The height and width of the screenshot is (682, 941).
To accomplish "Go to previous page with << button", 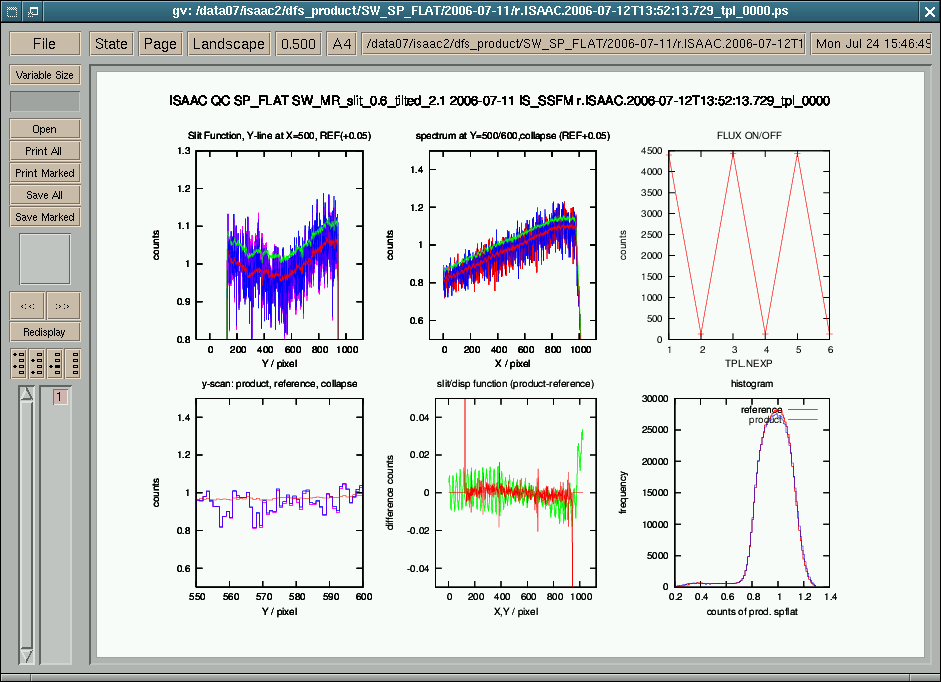I will tap(27, 305).
